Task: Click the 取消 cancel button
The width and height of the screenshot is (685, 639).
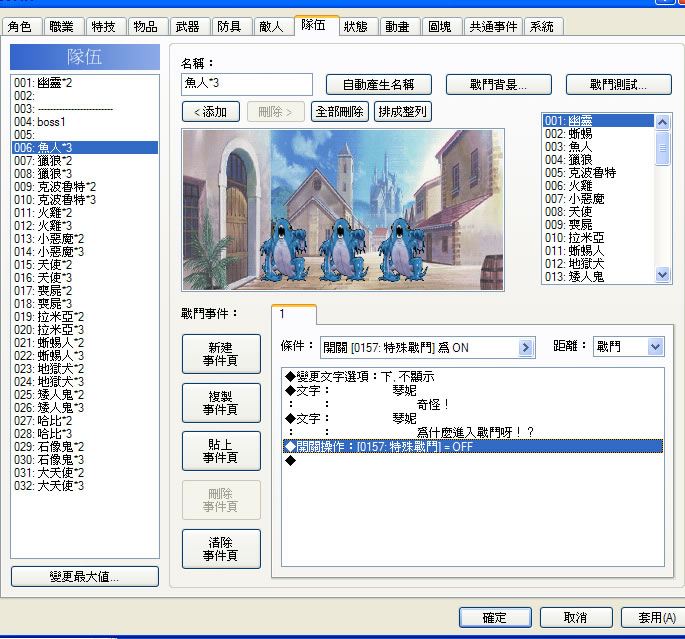Action: (576, 618)
